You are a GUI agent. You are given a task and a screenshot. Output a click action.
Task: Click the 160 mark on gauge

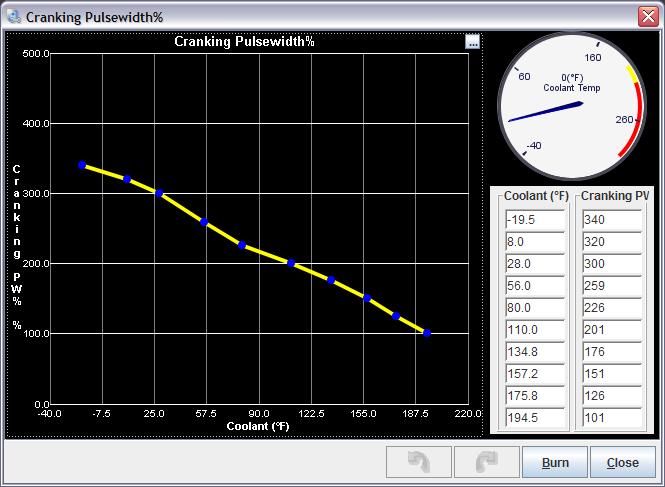[592, 58]
